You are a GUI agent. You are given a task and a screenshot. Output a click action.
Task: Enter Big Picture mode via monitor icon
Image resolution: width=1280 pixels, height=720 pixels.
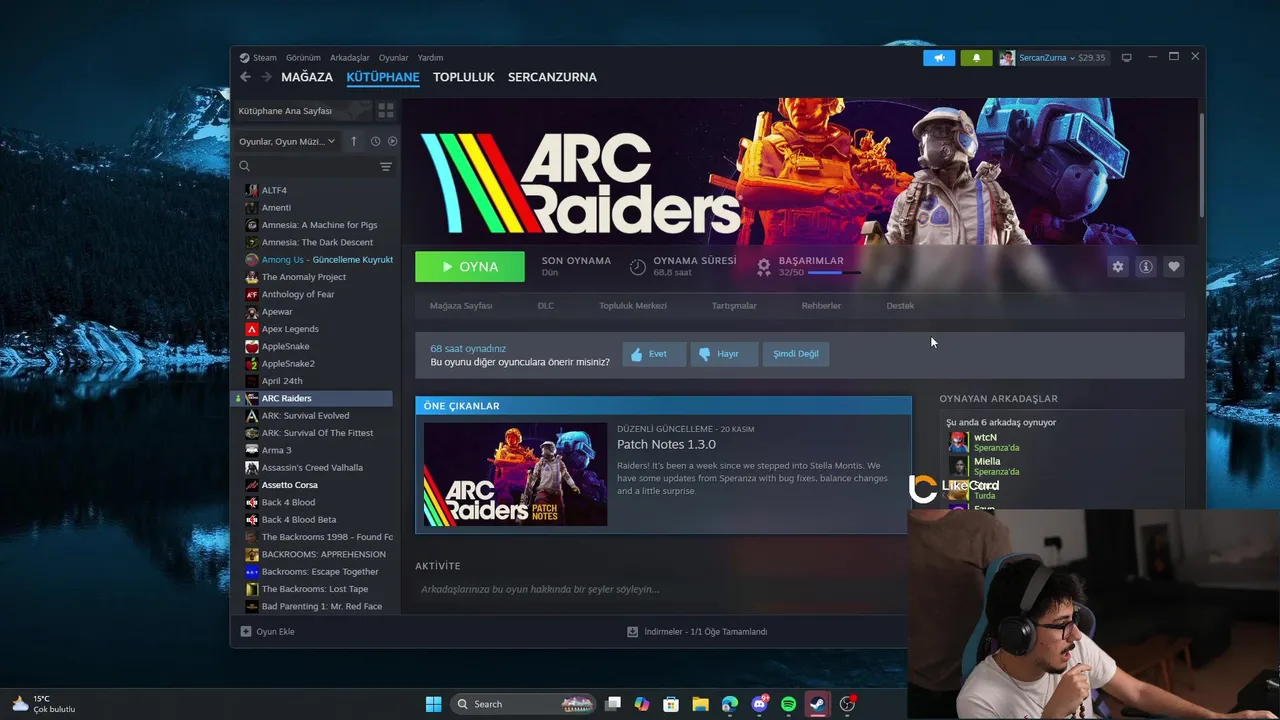tap(1126, 58)
